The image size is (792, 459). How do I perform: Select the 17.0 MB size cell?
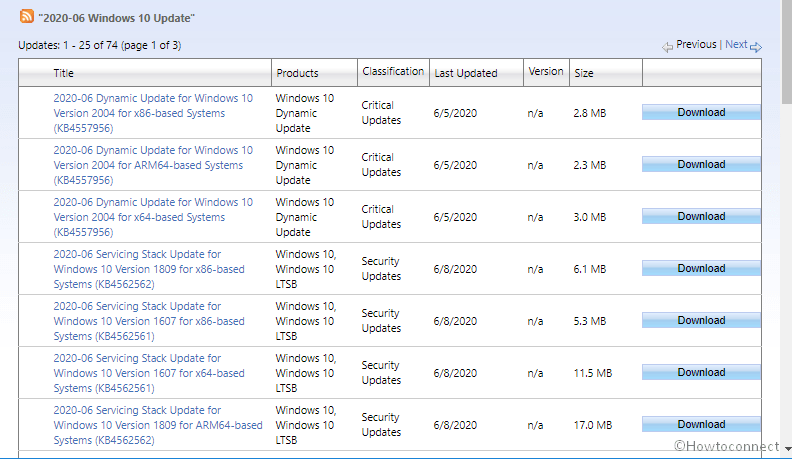[x=592, y=425]
